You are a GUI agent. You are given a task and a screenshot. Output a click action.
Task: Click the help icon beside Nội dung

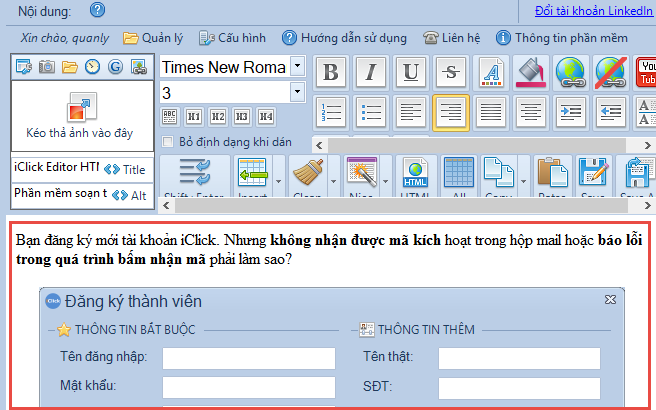[97, 10]
